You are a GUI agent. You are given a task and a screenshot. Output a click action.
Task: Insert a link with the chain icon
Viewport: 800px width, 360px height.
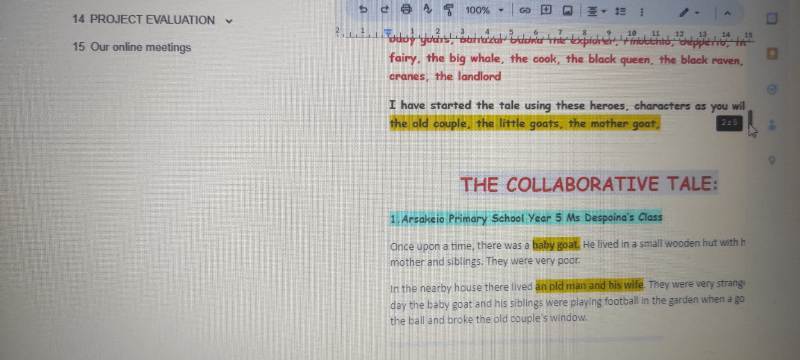524,10
